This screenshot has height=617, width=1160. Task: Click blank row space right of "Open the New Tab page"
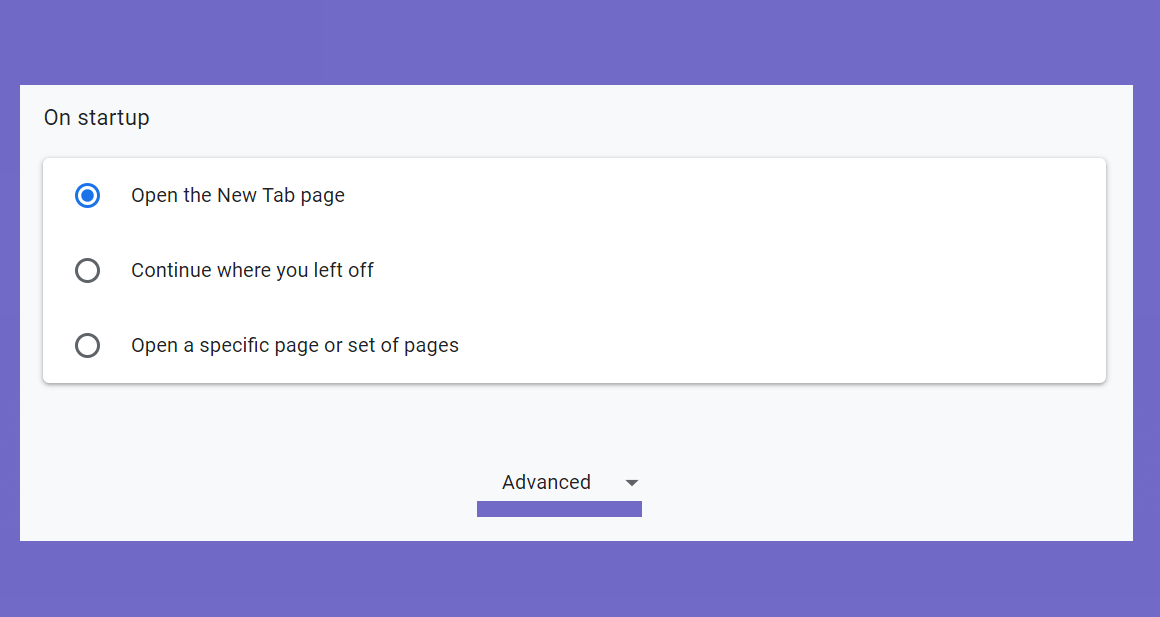(x=725, y=195)
